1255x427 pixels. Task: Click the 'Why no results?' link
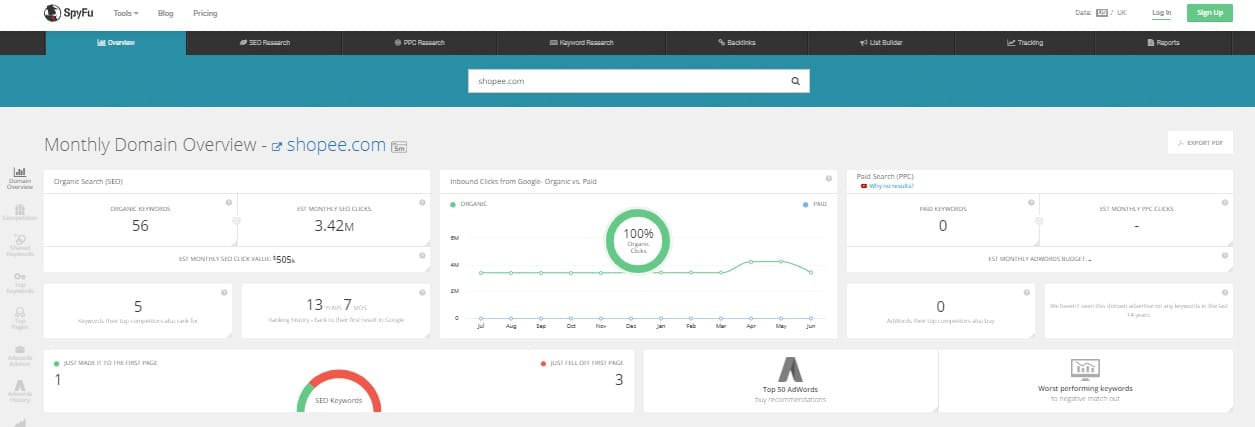tap(891, 186)
